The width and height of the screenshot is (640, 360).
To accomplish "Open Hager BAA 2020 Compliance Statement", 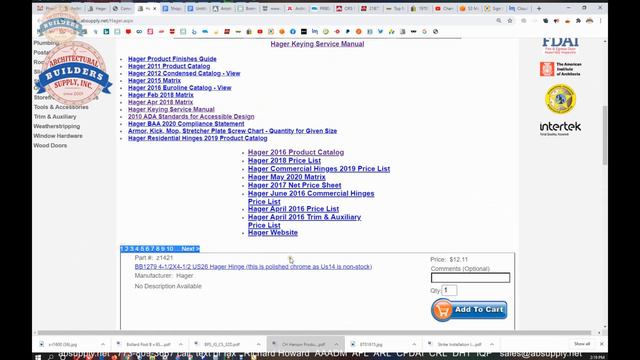I will click(186, 124).
